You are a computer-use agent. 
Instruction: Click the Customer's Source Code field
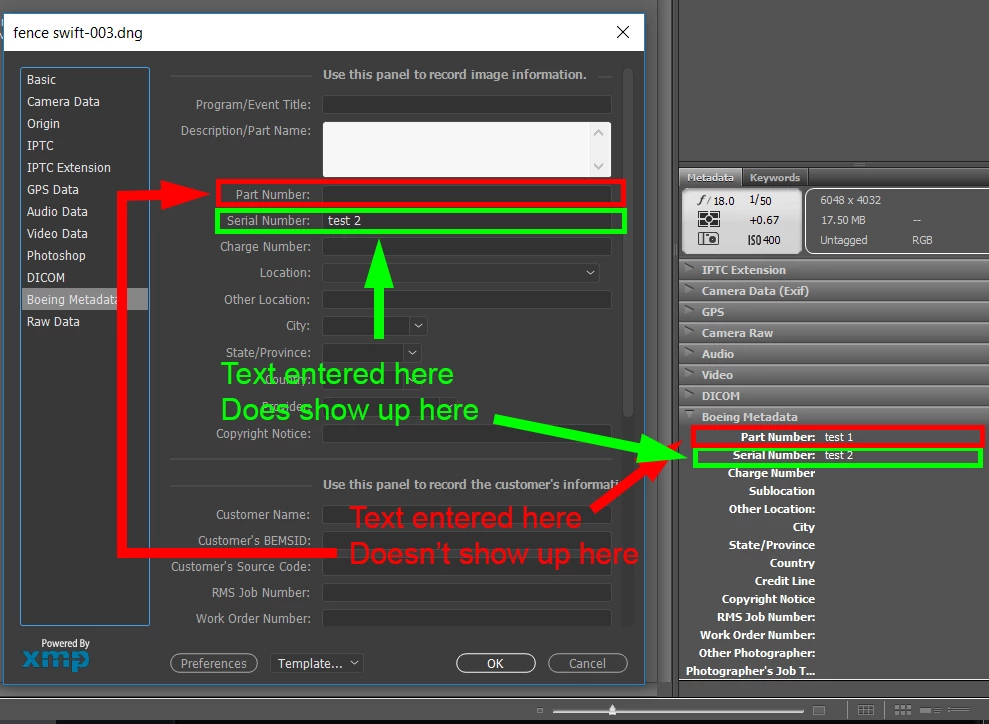click(x=467, y=566)
